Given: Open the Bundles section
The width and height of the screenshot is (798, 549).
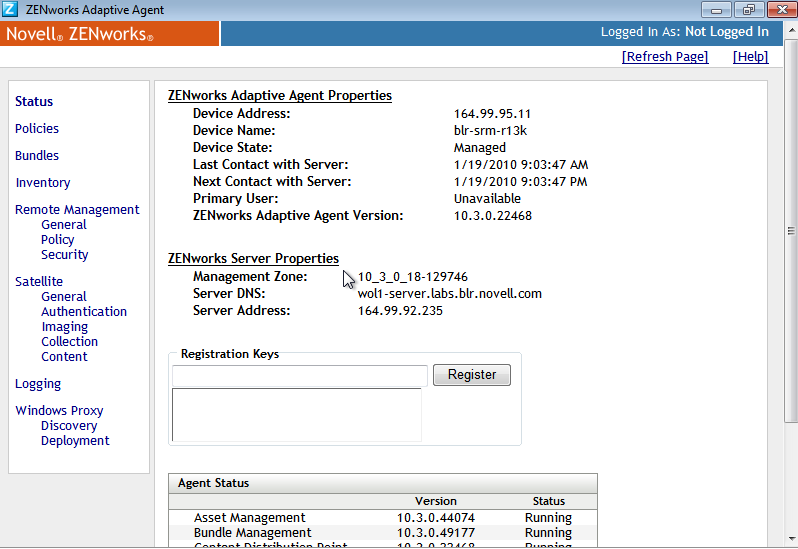Looking at the screenshot, I should point(37,155).
